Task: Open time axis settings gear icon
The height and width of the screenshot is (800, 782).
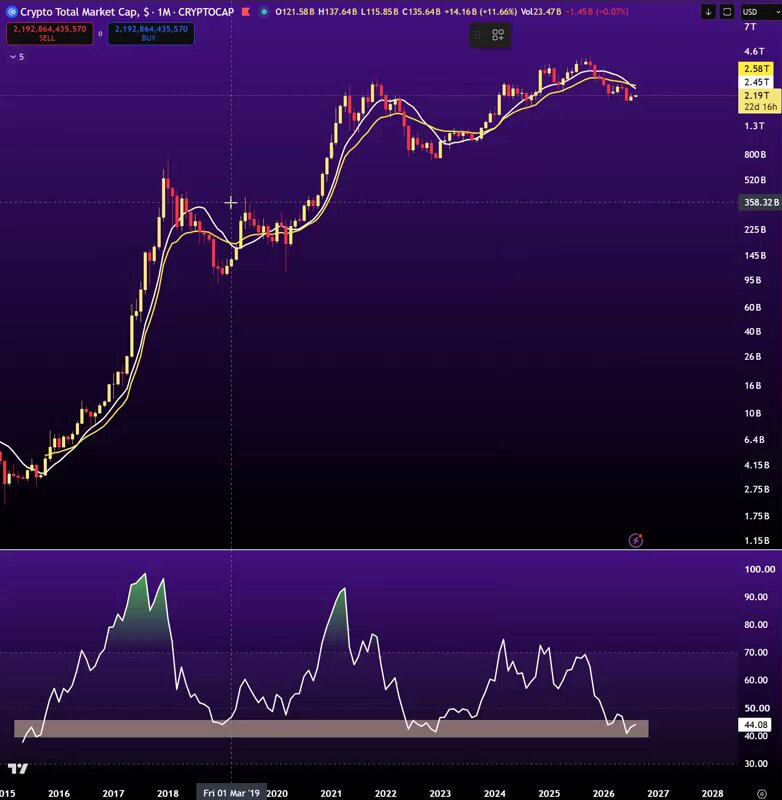Action: pyautogui.click(x=762, y=793)
